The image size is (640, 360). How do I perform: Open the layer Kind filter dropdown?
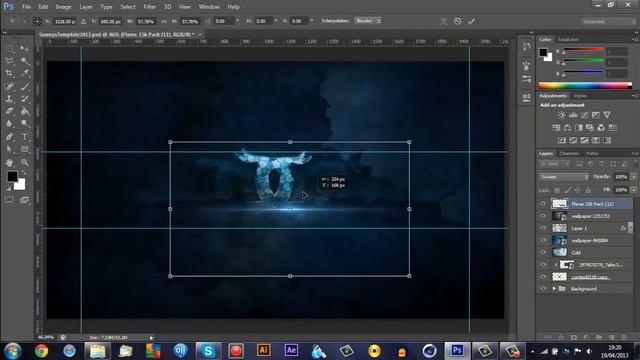[x=554, y=164]
